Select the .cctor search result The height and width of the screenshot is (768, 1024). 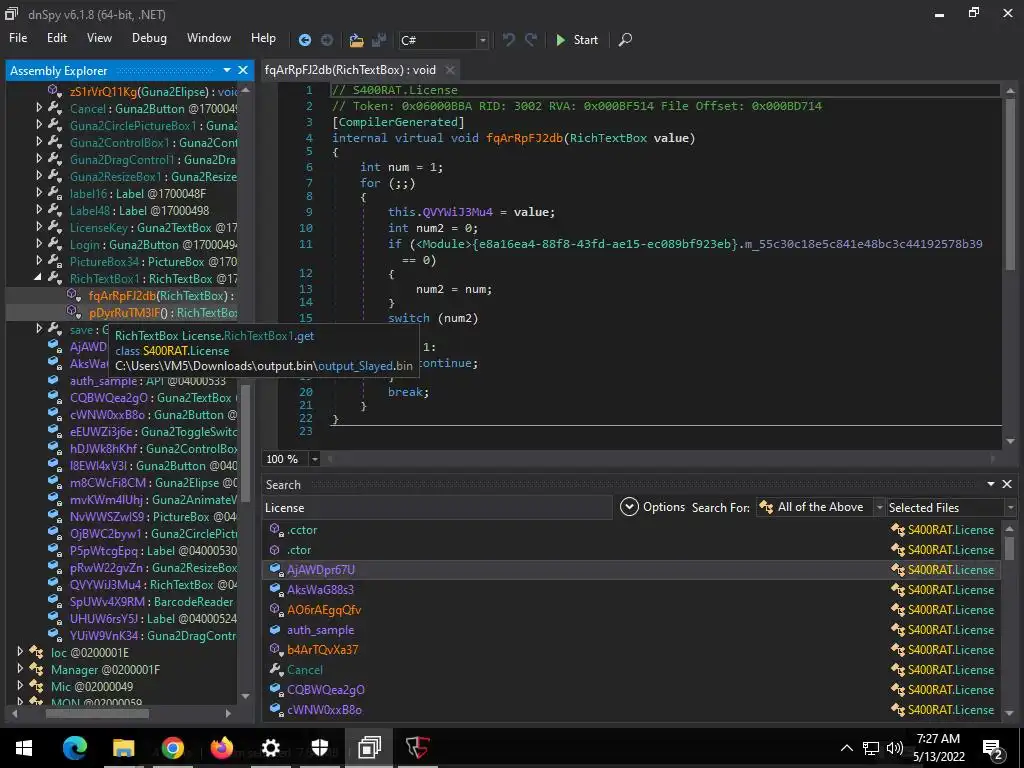(631, 530)
